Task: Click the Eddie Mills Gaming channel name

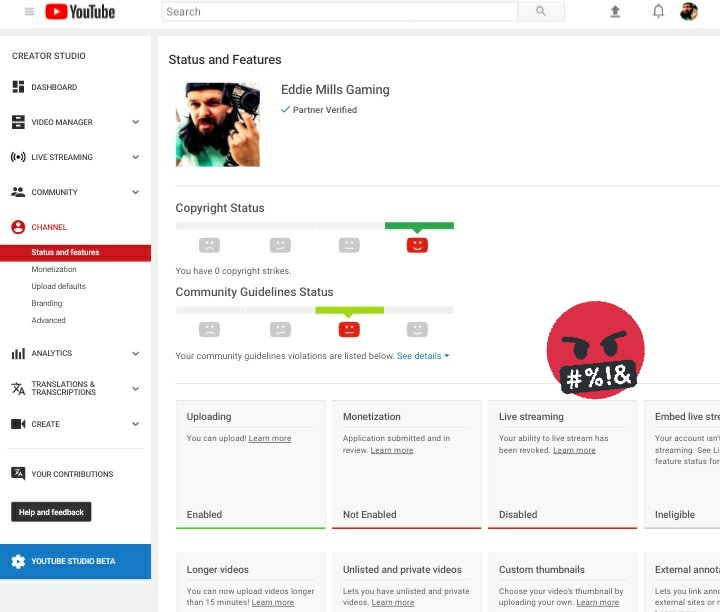Action: pyautogui.click(x=335, y=90)
